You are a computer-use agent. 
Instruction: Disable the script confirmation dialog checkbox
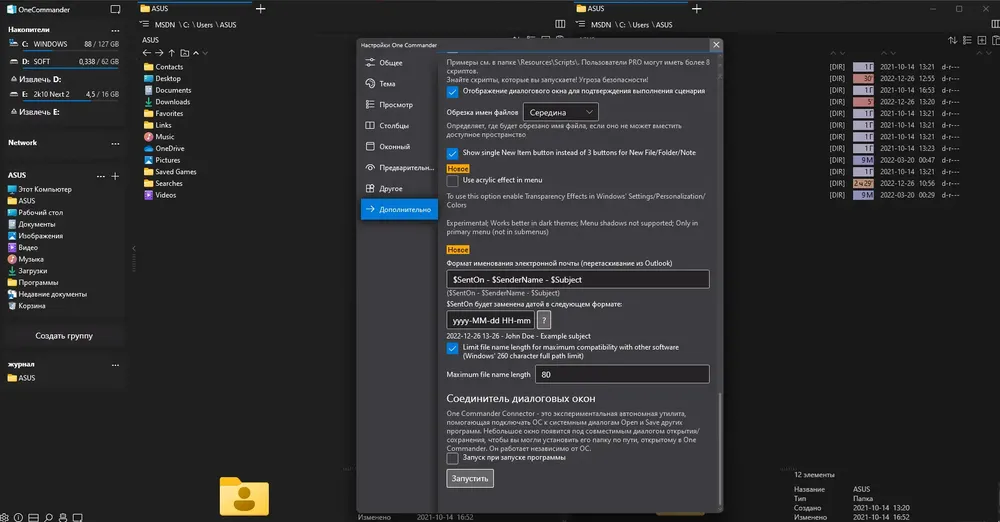tap(452, 92)
